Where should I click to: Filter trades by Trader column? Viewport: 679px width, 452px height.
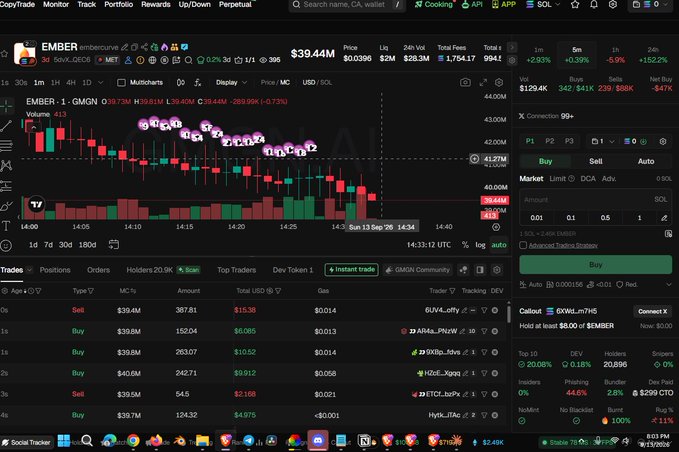pos(452,291)
